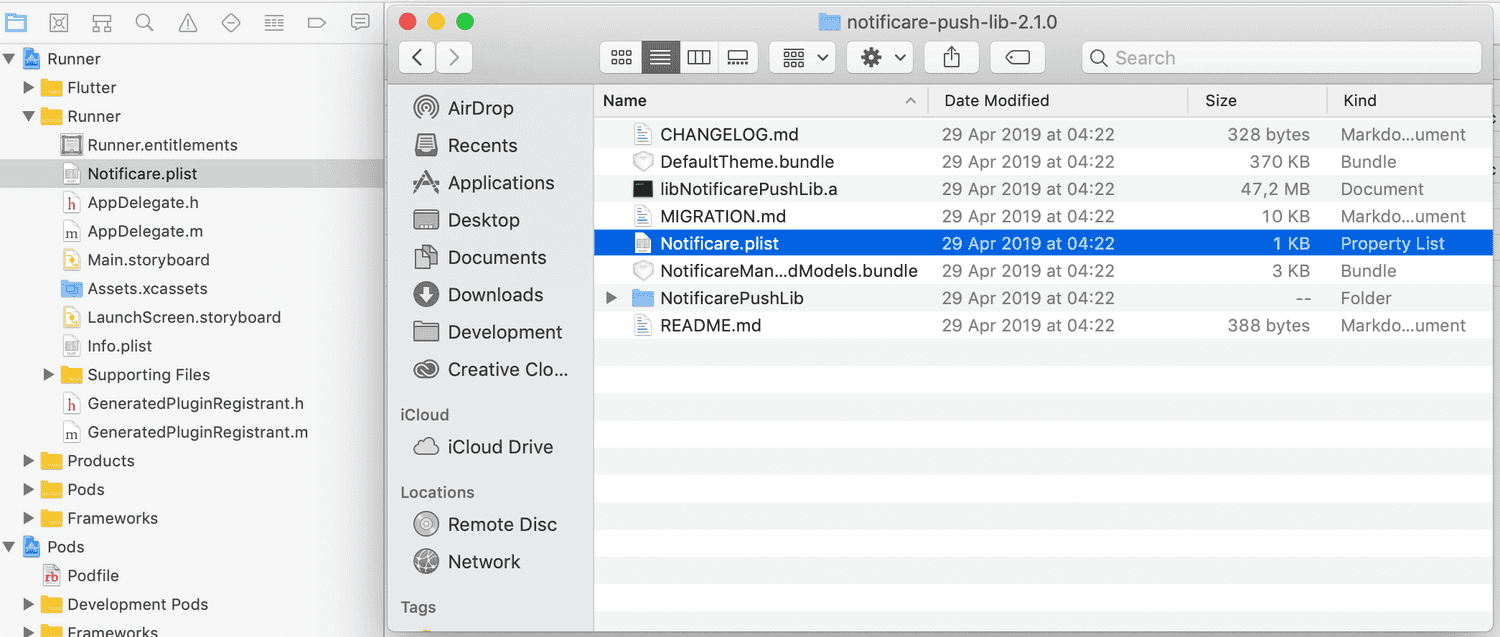This screenshot has height=637, width=1500.
Task: Open the Symbol navigator hierarchy icon
Action: click(x=101, y=22)
